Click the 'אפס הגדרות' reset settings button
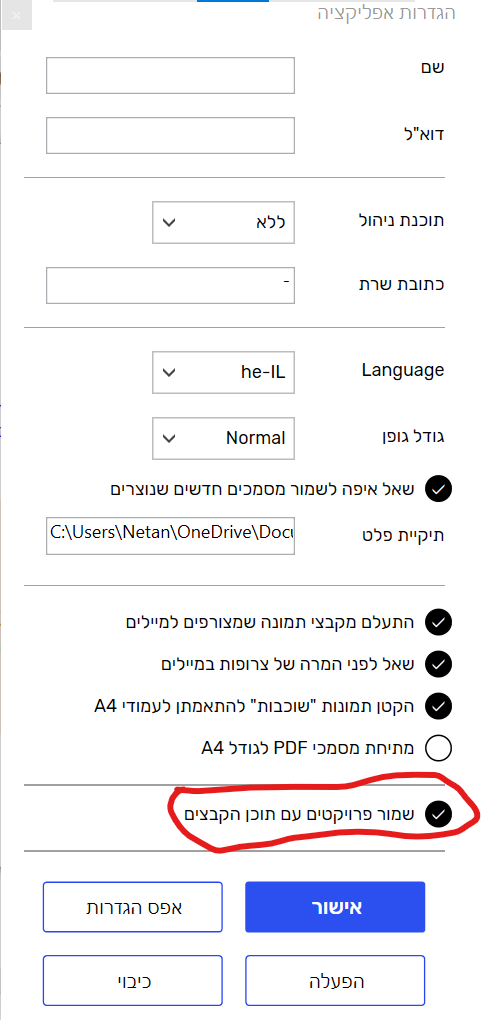 [133, 907]
